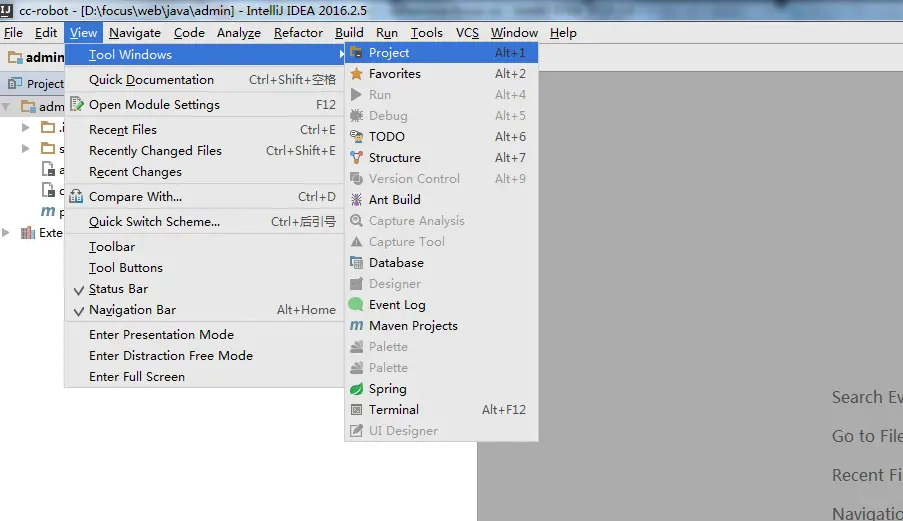Open the Build menu
The width and height of the screenshot is (903, 521).
[x=349, y=33]
